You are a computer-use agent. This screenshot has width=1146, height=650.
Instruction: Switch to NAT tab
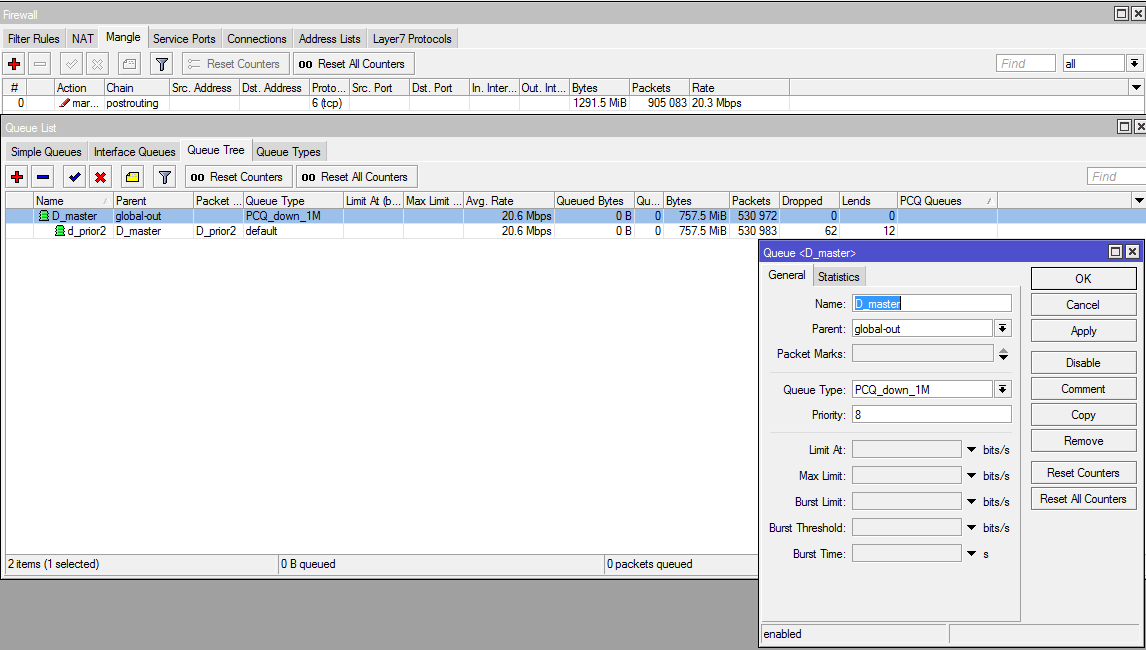pyautogui.click(x=83, y=39)
